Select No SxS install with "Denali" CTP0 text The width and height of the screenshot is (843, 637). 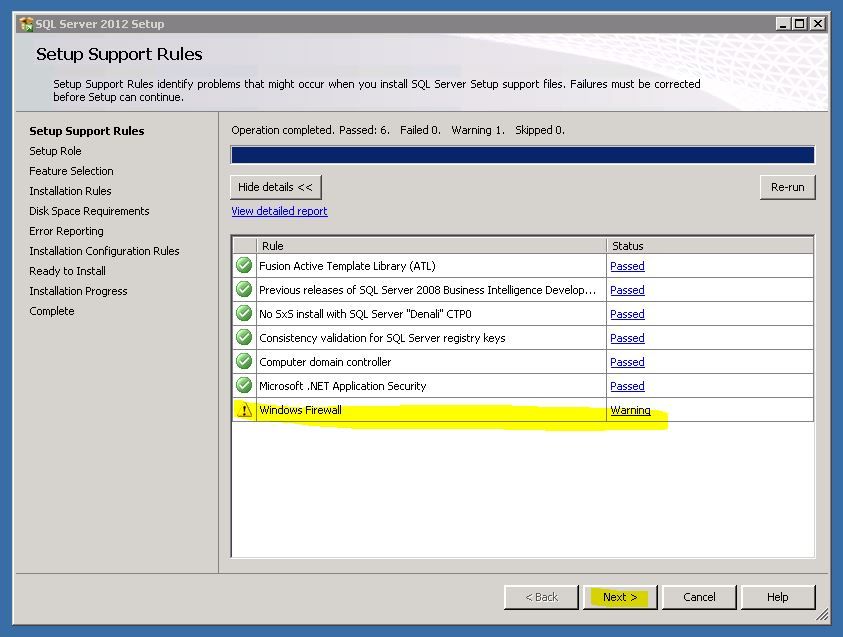pos(366,314)
